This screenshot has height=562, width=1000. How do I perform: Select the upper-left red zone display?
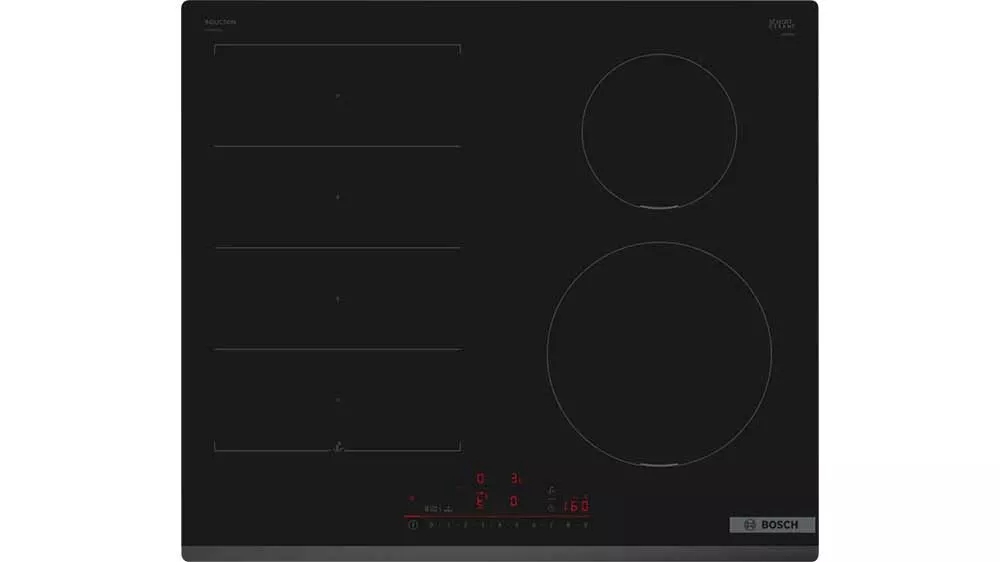point(480,478)
